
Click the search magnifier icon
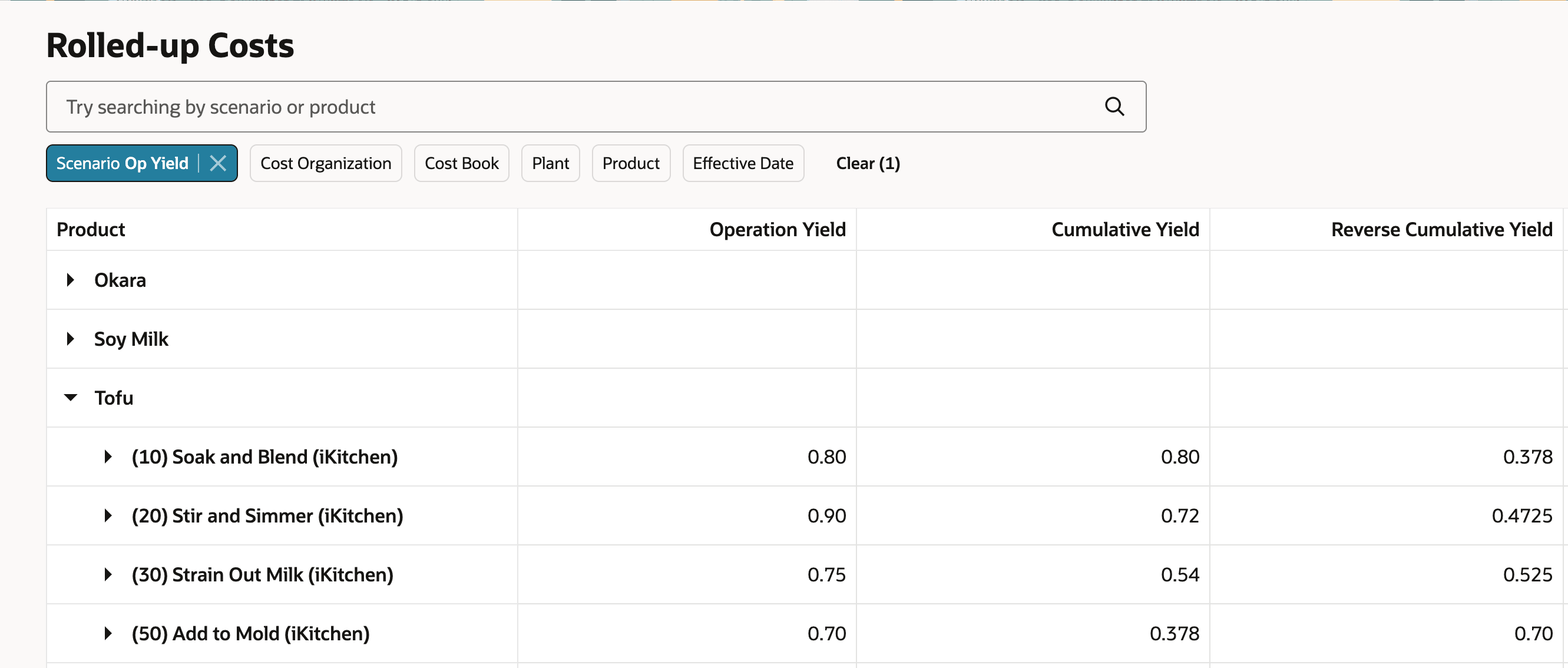click(x=1113, y=107)
